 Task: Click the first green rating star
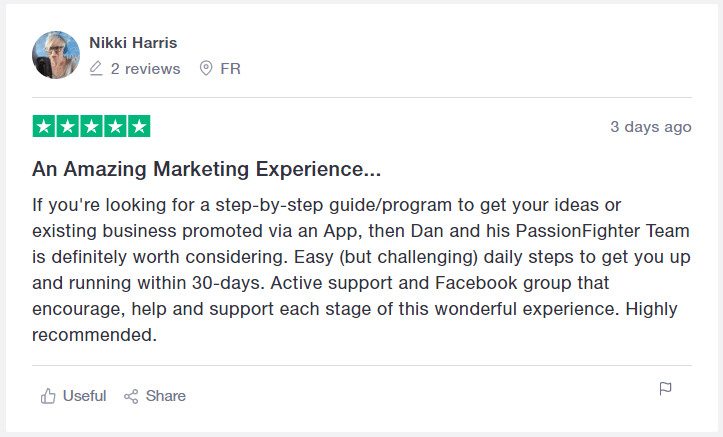pyautogui.click(x=44, y=127)
